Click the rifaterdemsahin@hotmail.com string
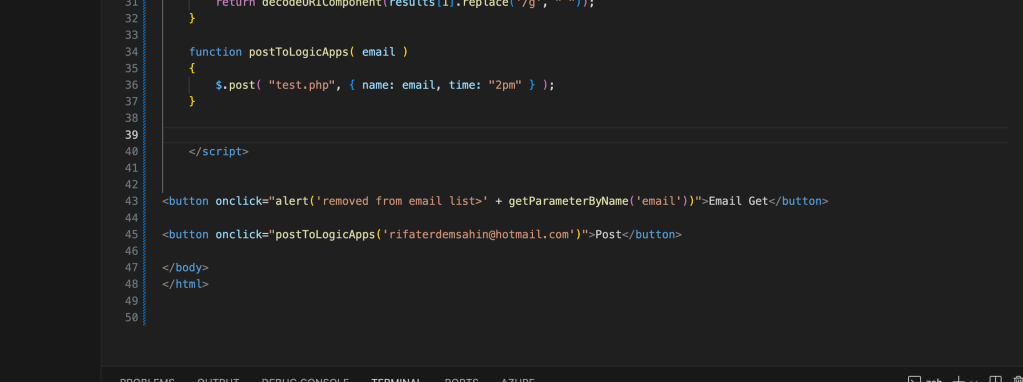1023x382 pixels. 478,234
